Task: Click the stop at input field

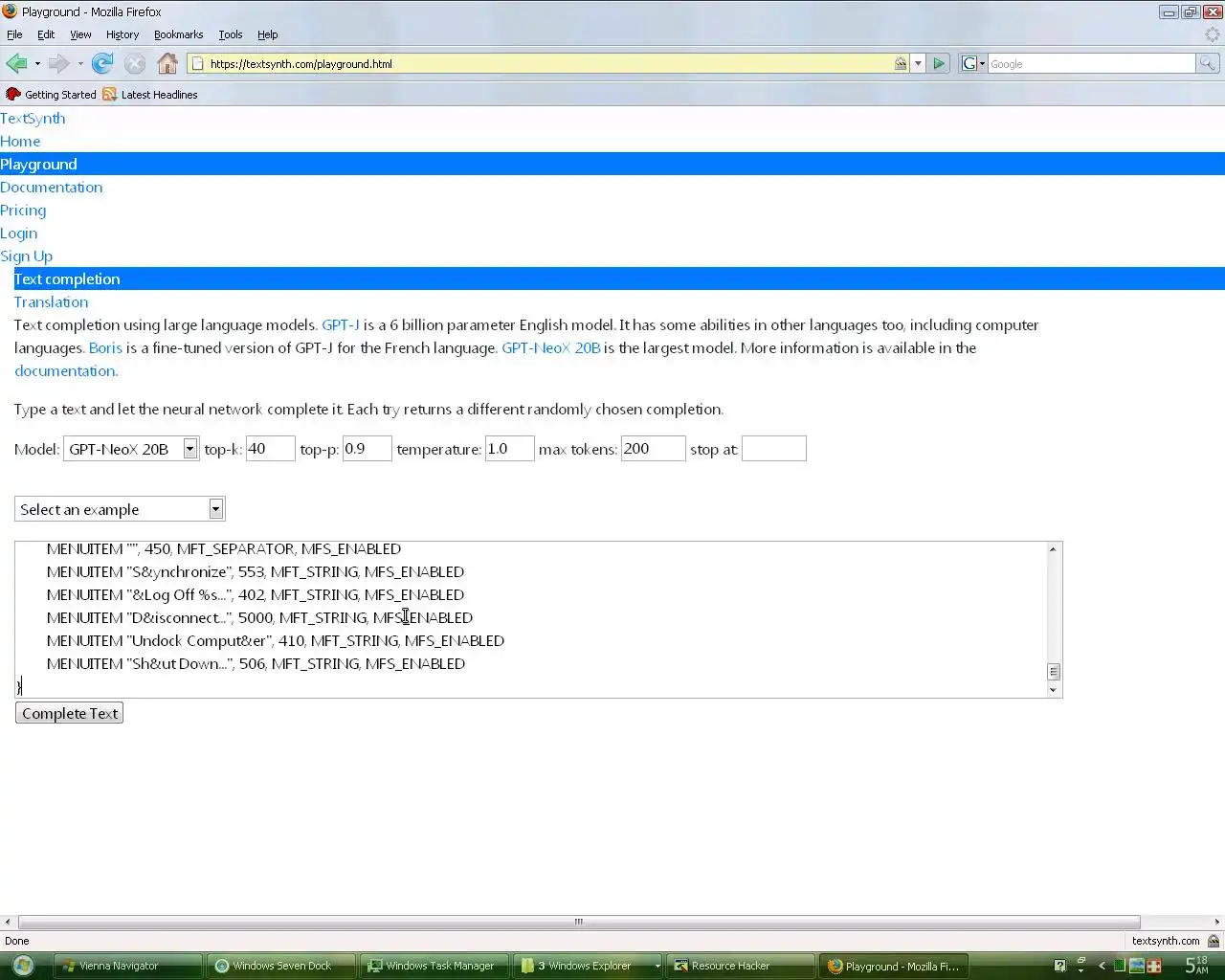Action: [774, 449]
